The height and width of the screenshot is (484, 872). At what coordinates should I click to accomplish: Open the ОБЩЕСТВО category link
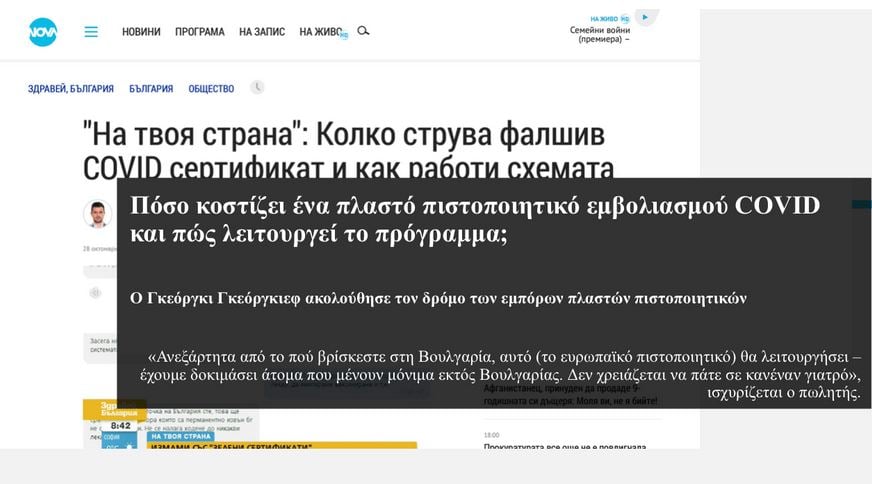point(211,88)
